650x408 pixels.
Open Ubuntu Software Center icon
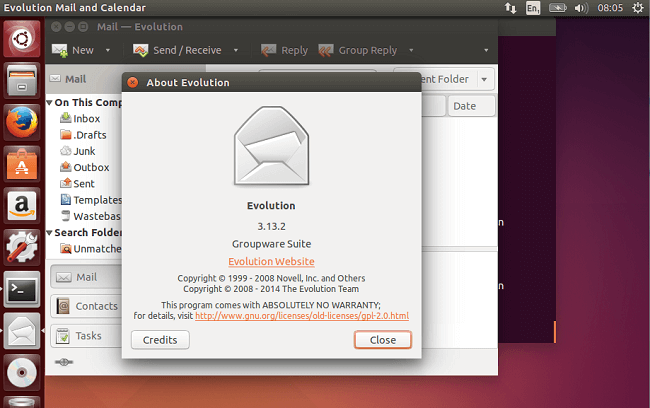click(22, 164)
